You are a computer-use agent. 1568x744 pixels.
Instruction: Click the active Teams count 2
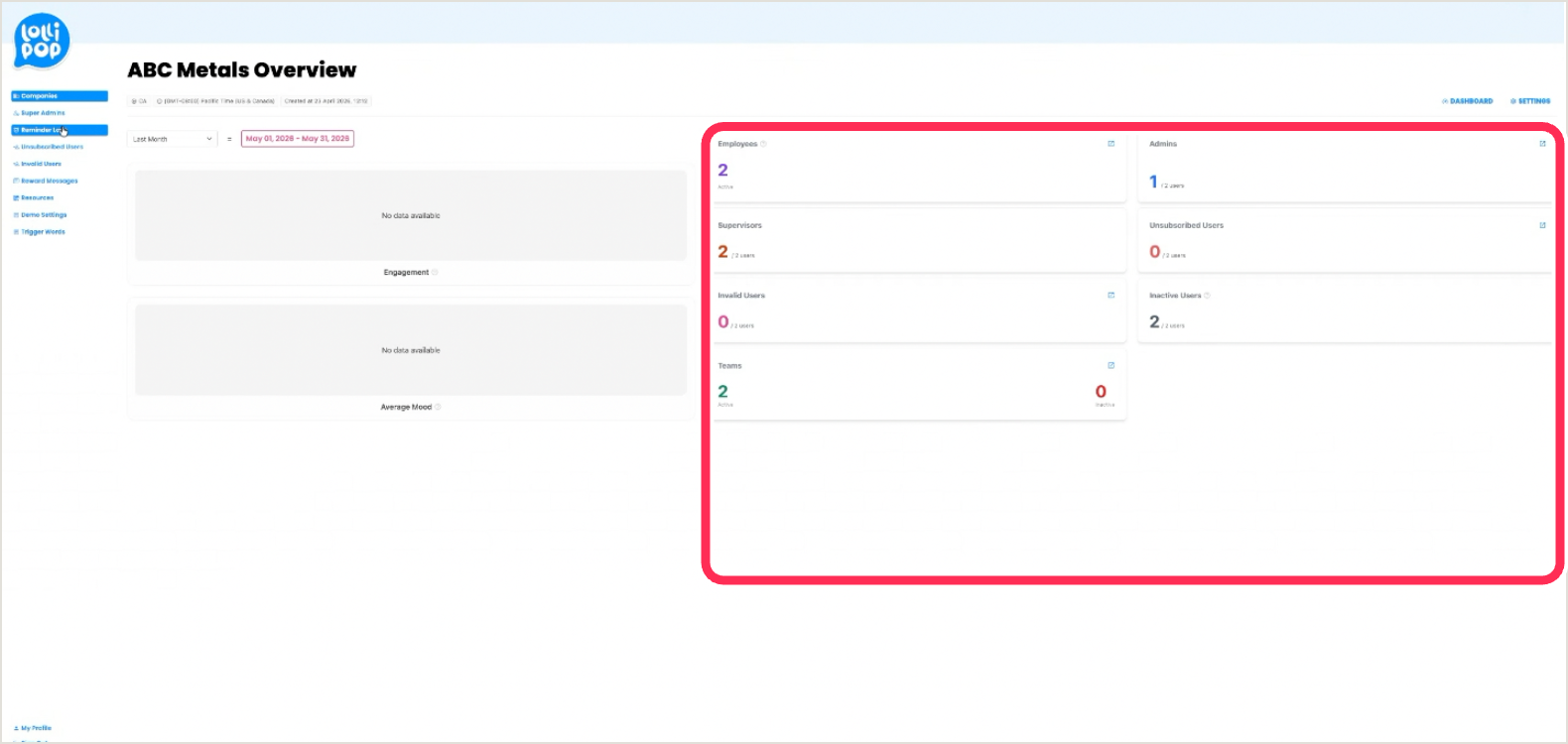pos(722,392)
